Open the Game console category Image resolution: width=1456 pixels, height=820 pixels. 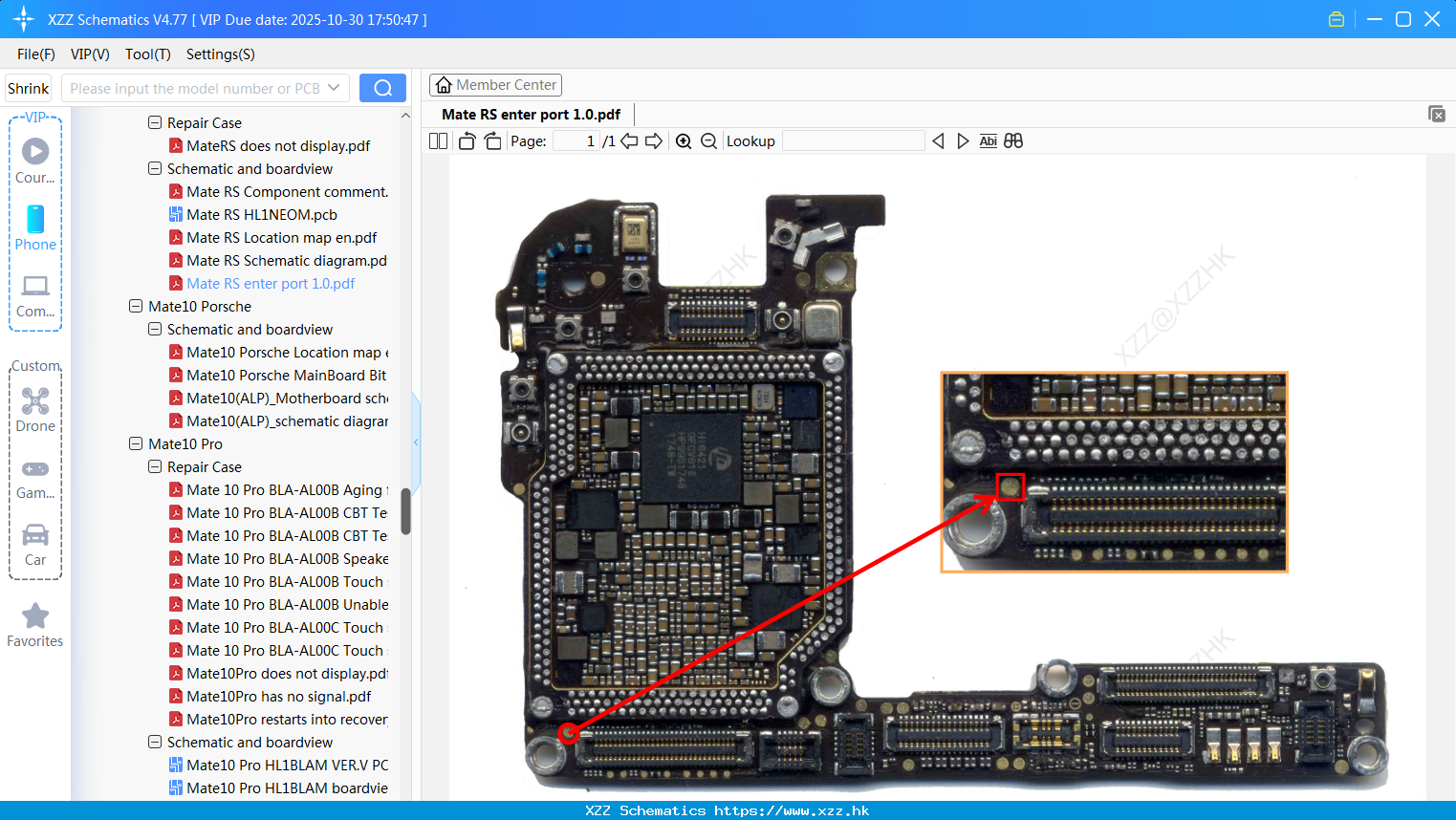click(35, 478)
